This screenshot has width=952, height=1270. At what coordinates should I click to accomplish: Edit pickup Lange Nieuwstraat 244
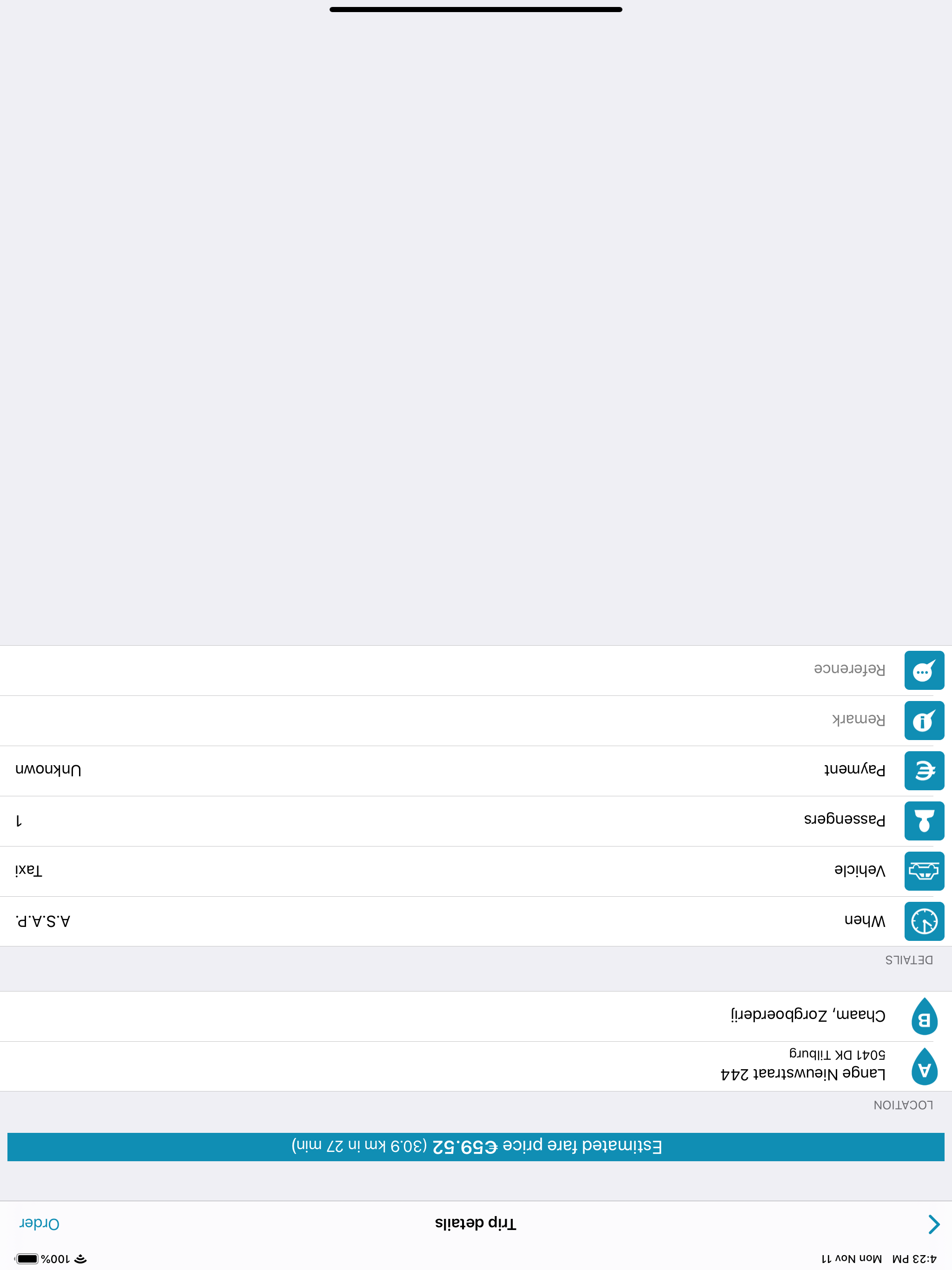pyautogui.click(x=476, y=1066)
